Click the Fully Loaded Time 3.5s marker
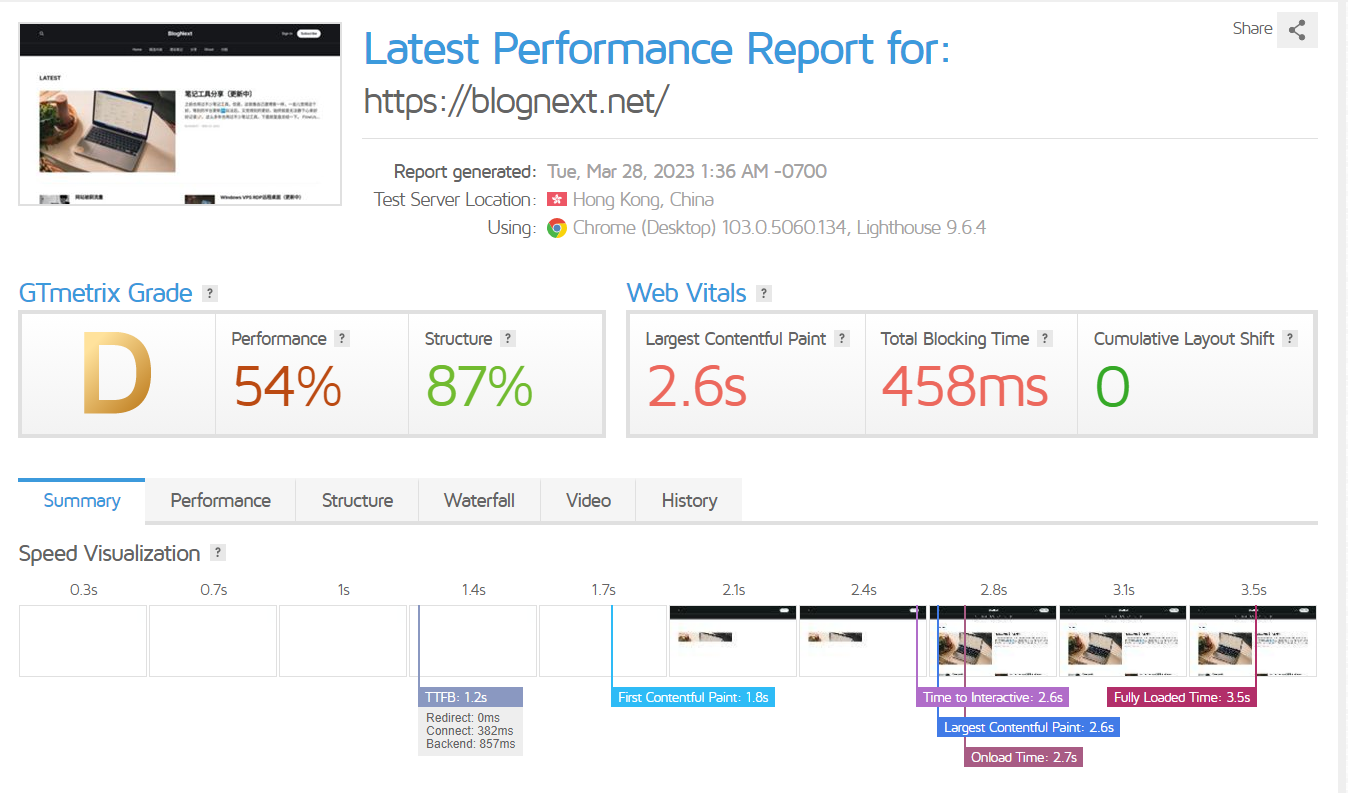The height and width of the screenshot is (793, 1348). pyautogui.click(x=1182, y=697)
